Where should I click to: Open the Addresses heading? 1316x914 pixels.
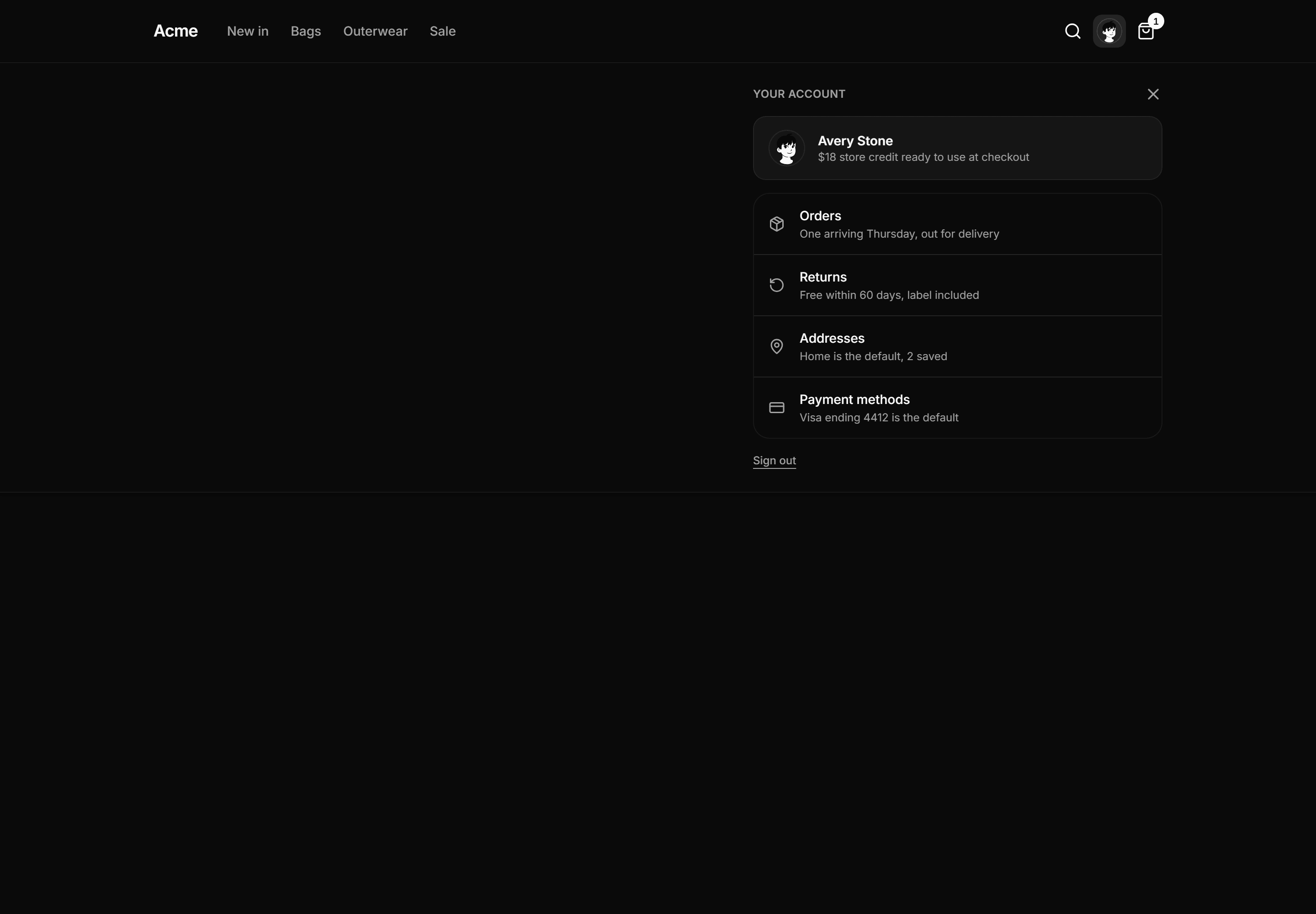coord(832,339)
